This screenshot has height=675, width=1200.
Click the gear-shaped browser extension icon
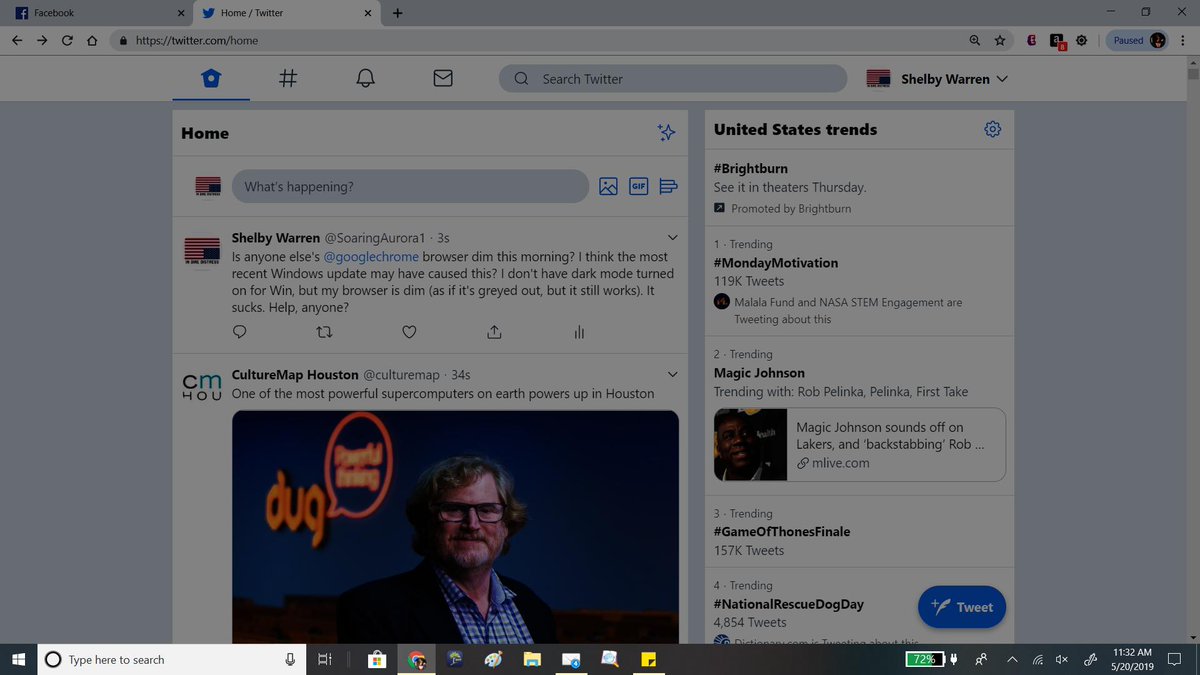click(x=1081, y=41)
